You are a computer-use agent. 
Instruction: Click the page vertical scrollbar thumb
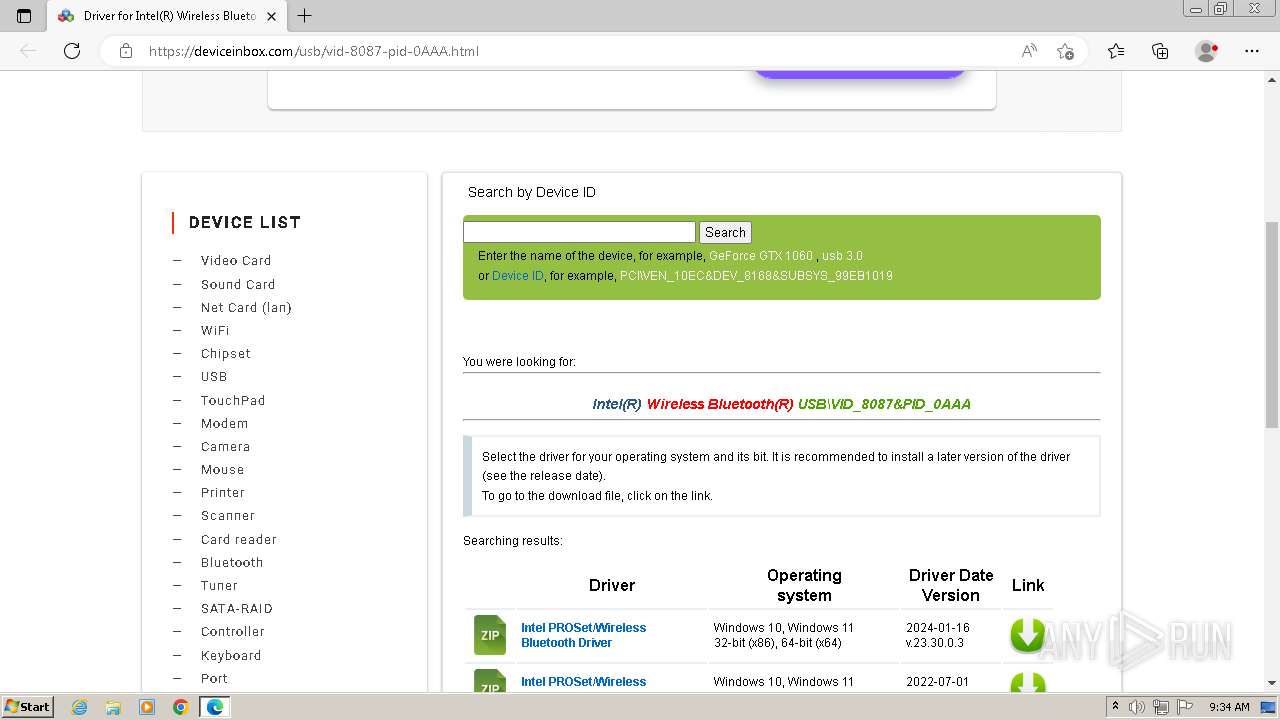click(x=1272, y=325)
